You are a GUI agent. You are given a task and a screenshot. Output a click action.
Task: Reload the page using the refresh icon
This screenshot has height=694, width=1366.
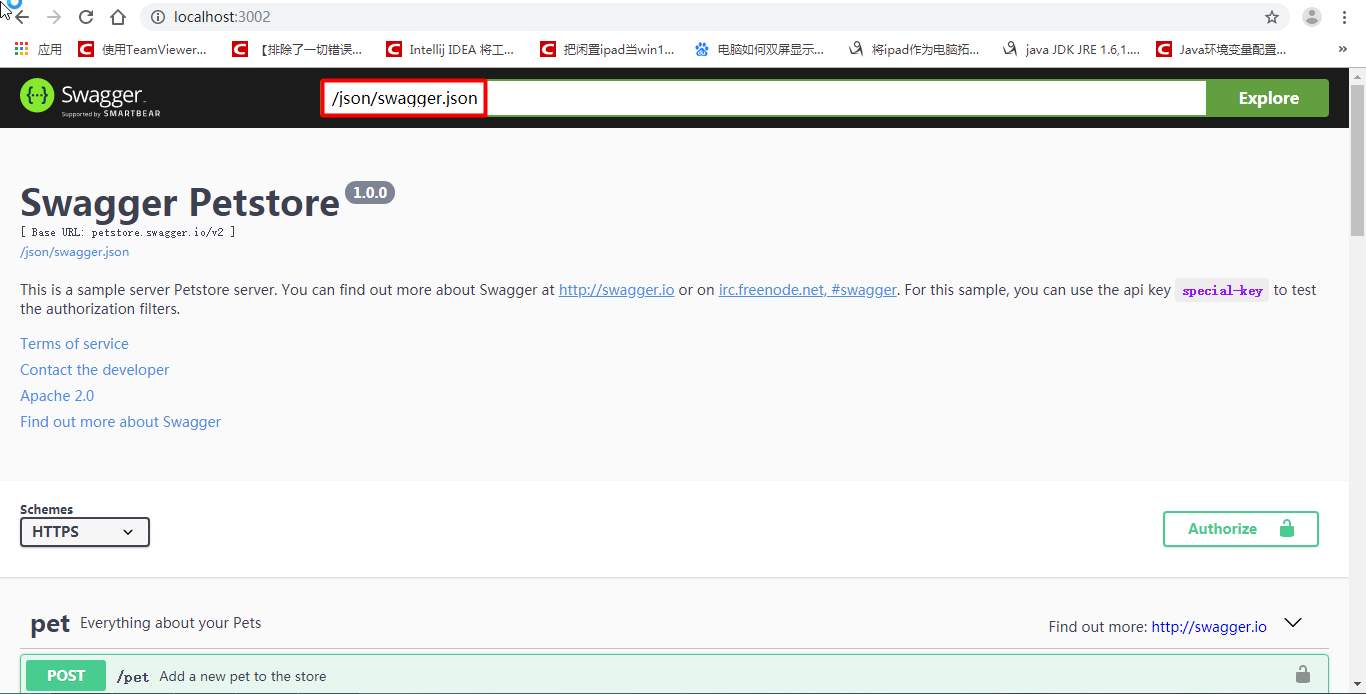coord(85,16)
